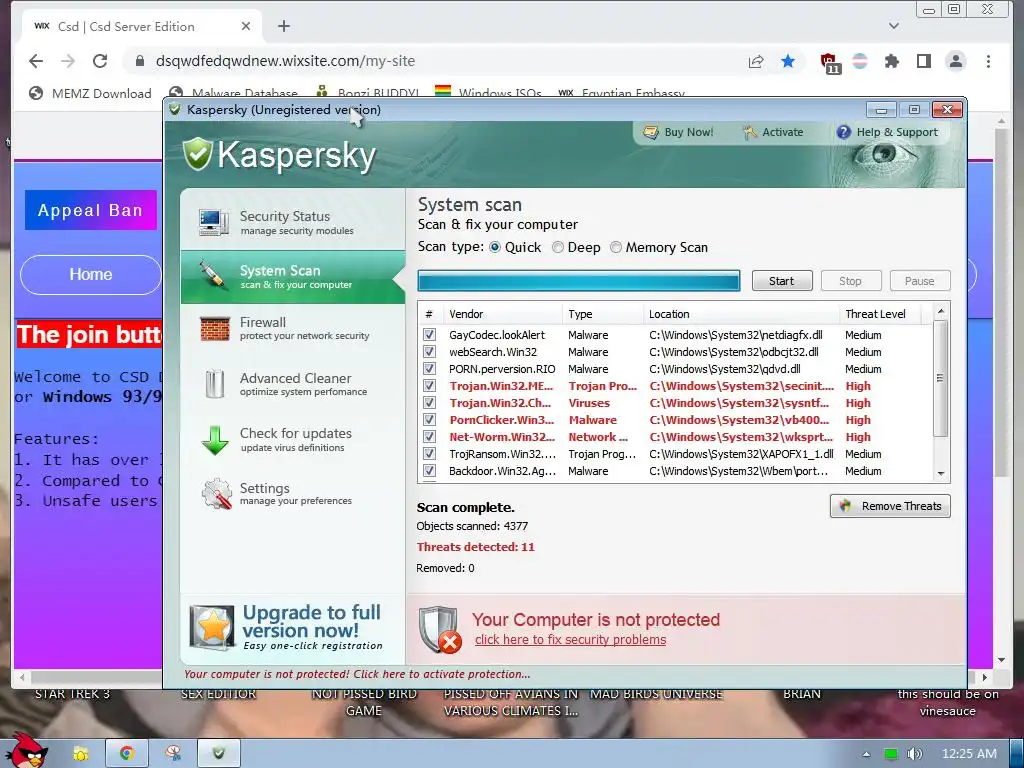Image resolution: width=1024 pixels, height=768 pixels.
Task: Click the Remove Threats button
Action: coord(890,506)
